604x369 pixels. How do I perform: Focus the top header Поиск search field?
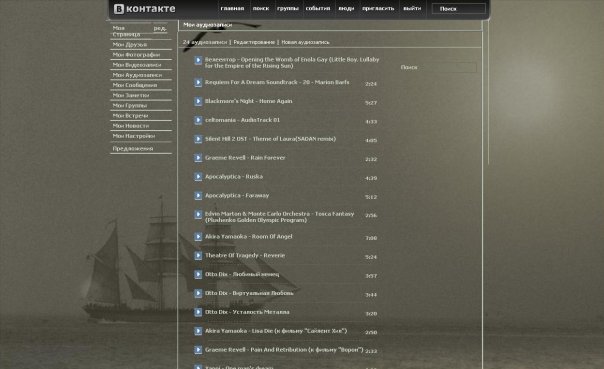pos(458,8)
